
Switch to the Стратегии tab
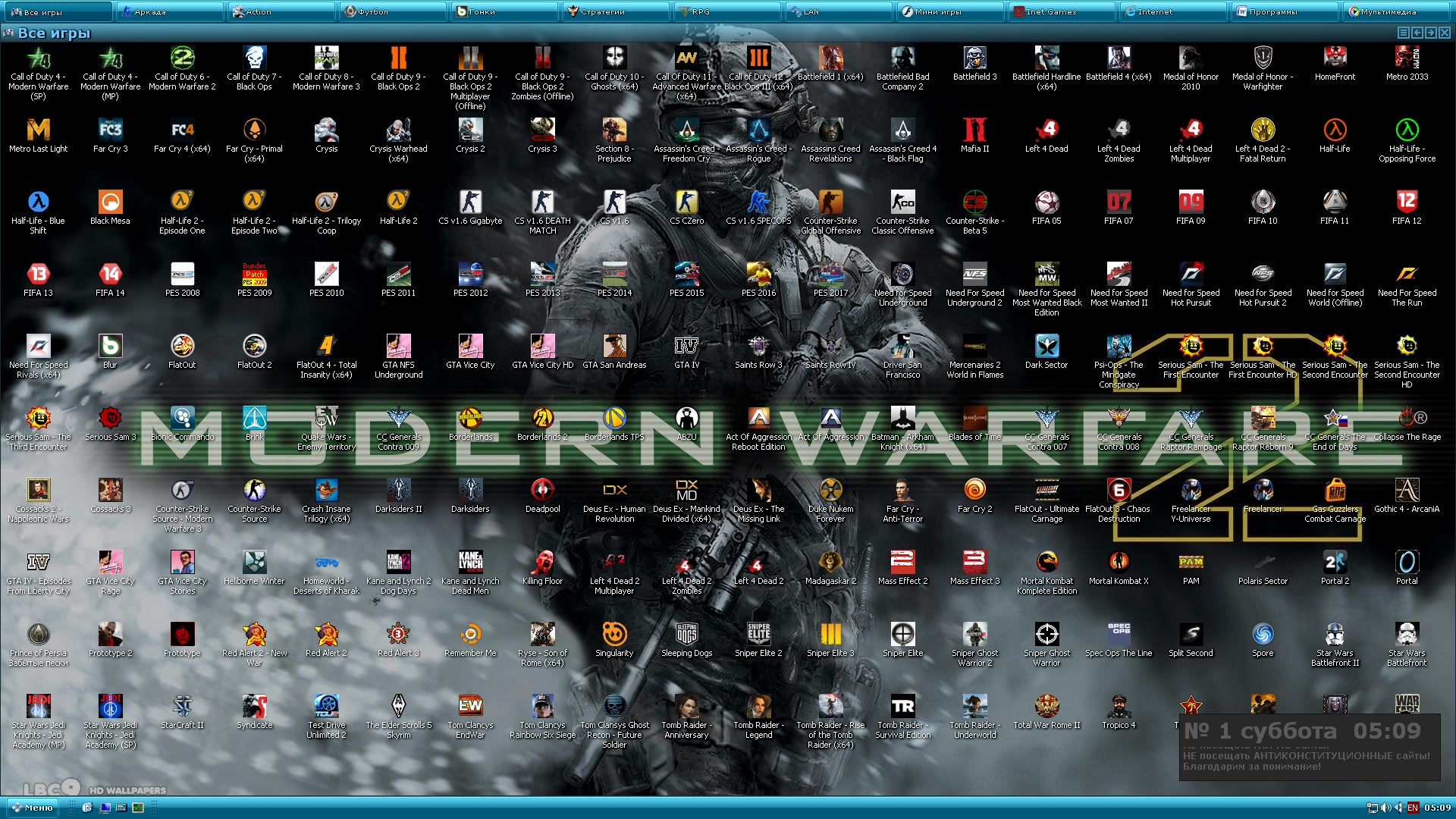[616, 11]
